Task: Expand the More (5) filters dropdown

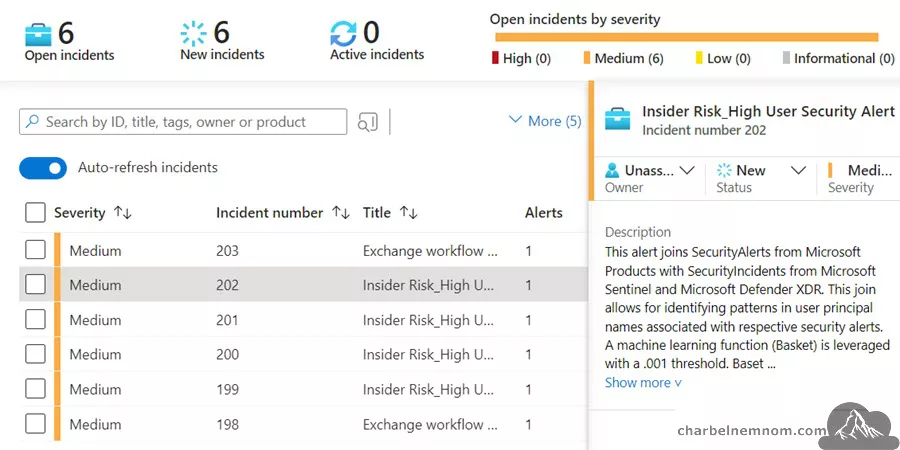Action: (545, 121)
